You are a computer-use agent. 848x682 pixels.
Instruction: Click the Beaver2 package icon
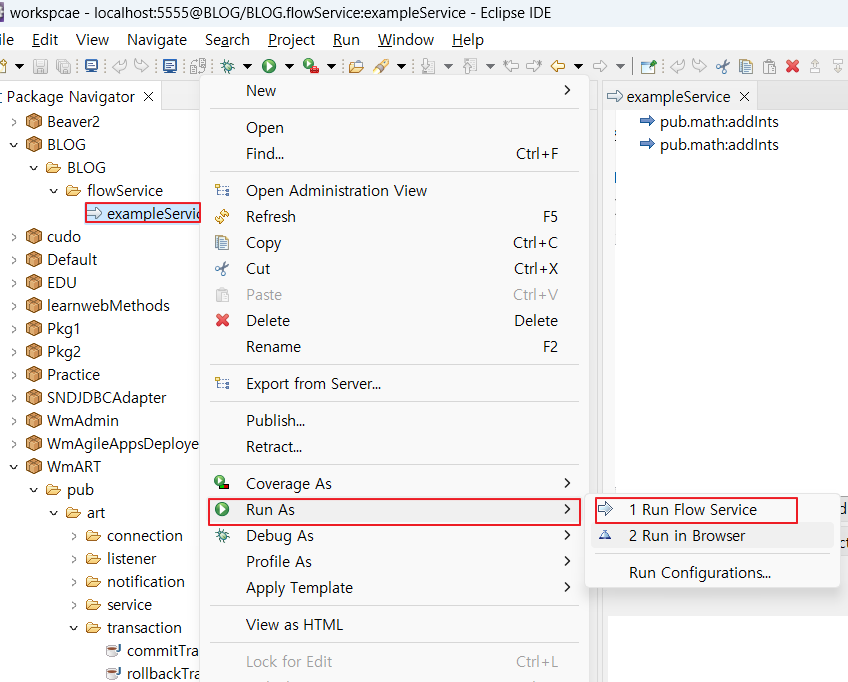coord(34,121)
